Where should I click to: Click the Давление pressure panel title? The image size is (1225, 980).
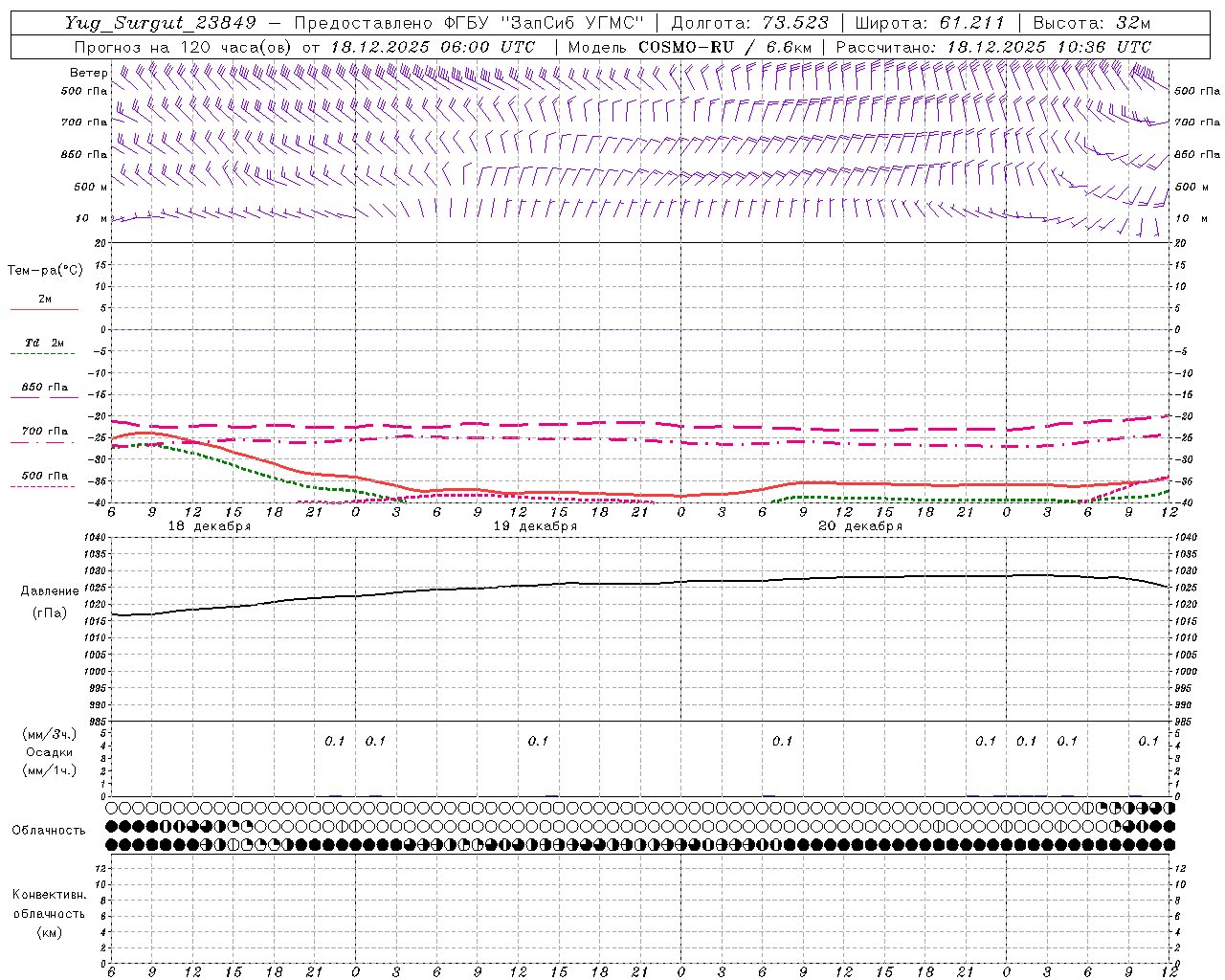pyautogui.click(x=50, y=591)
